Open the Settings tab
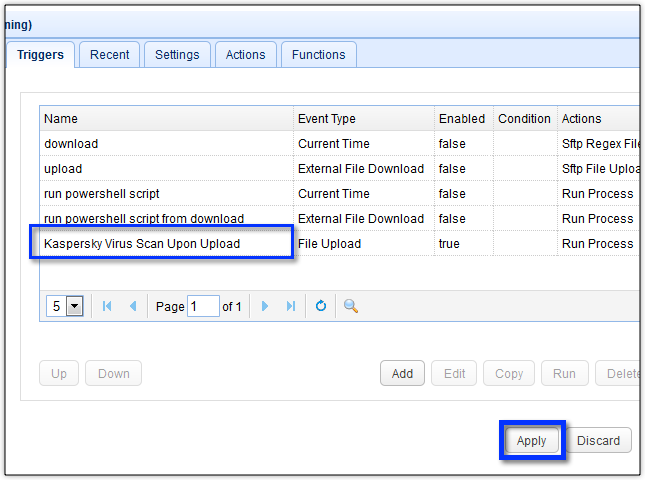645x480 pixels. click(x=177, y=55)
